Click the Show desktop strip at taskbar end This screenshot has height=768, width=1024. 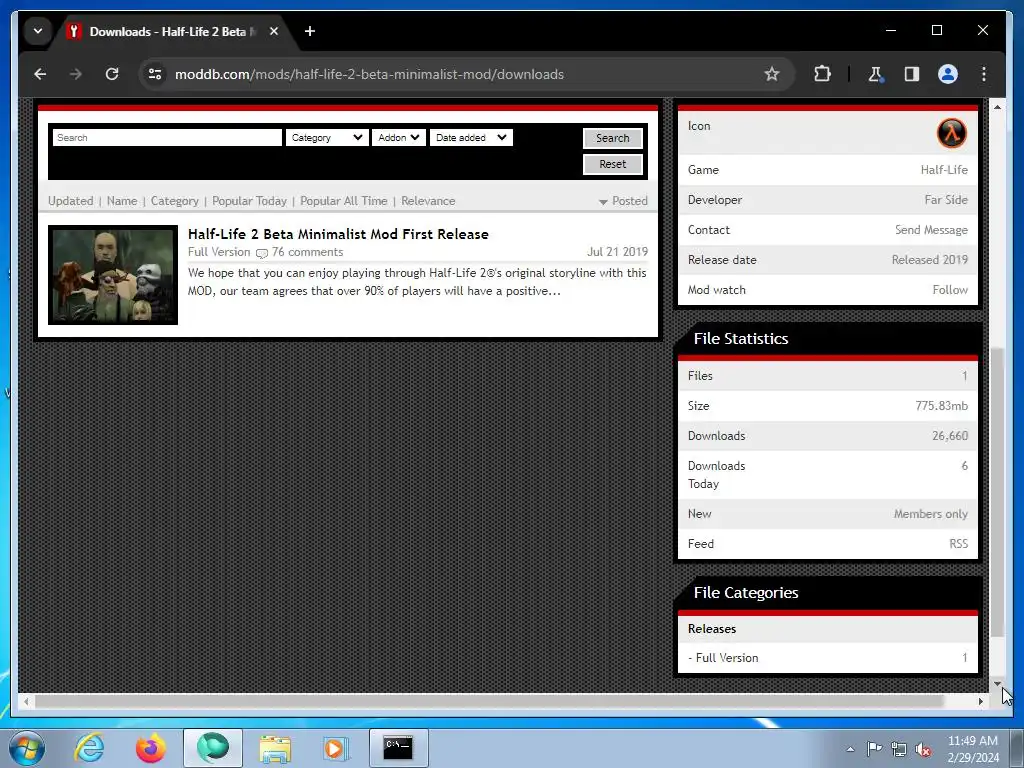click(1017, 748)
